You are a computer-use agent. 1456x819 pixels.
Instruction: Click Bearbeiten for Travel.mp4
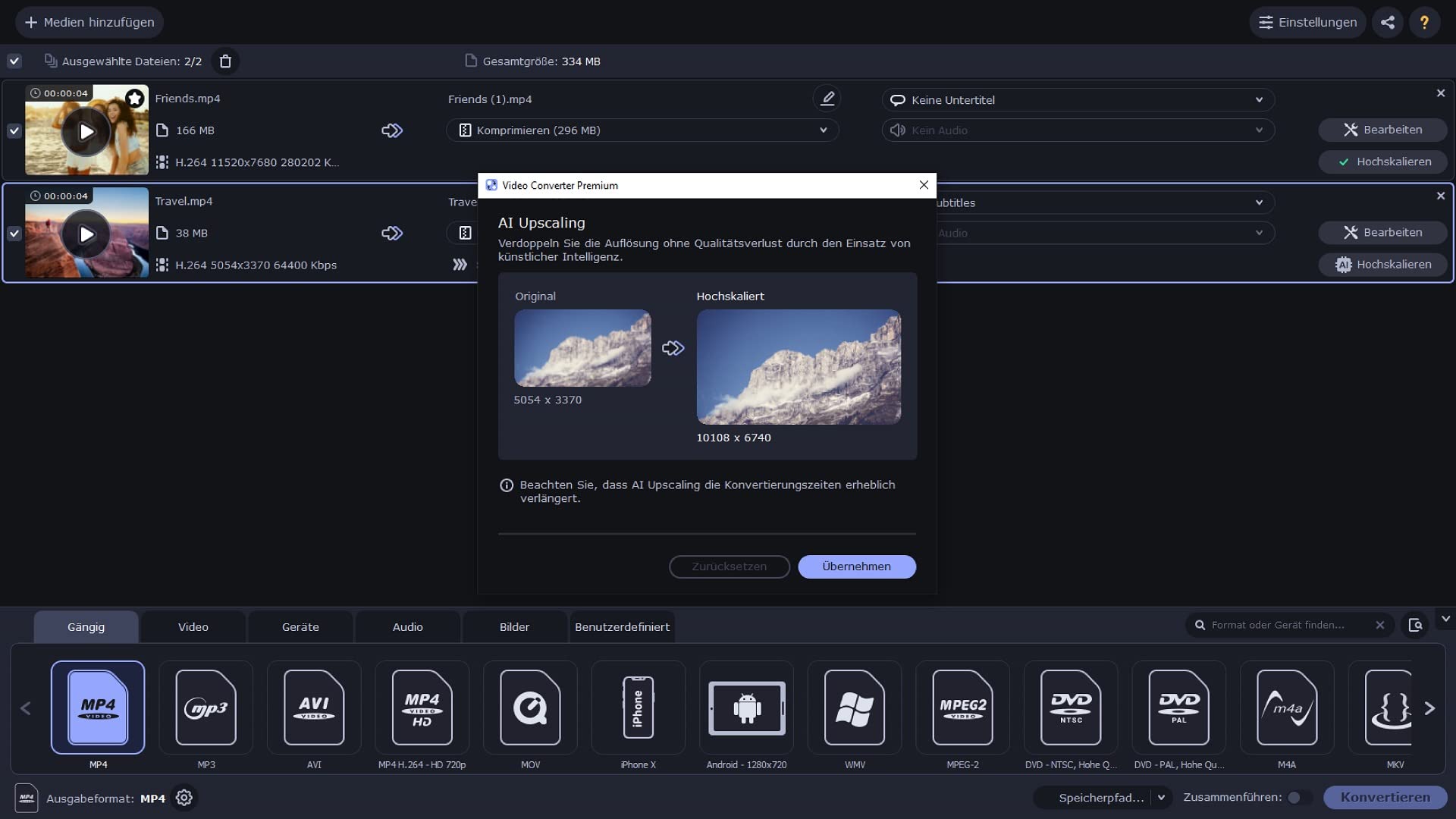(x=1383, y=233)
